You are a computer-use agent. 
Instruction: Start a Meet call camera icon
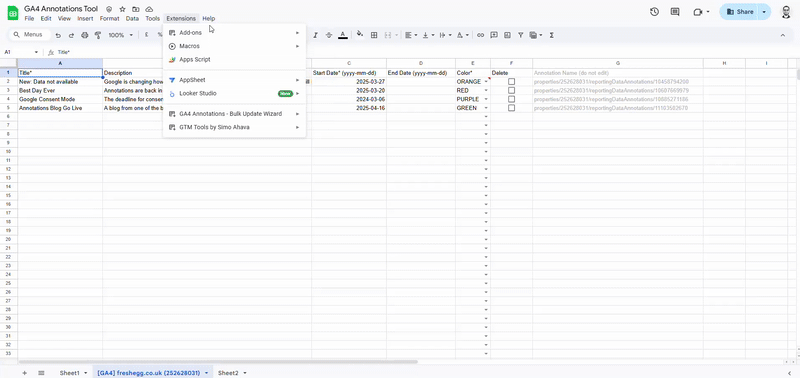pyautogui.click(x=698, y=12)
